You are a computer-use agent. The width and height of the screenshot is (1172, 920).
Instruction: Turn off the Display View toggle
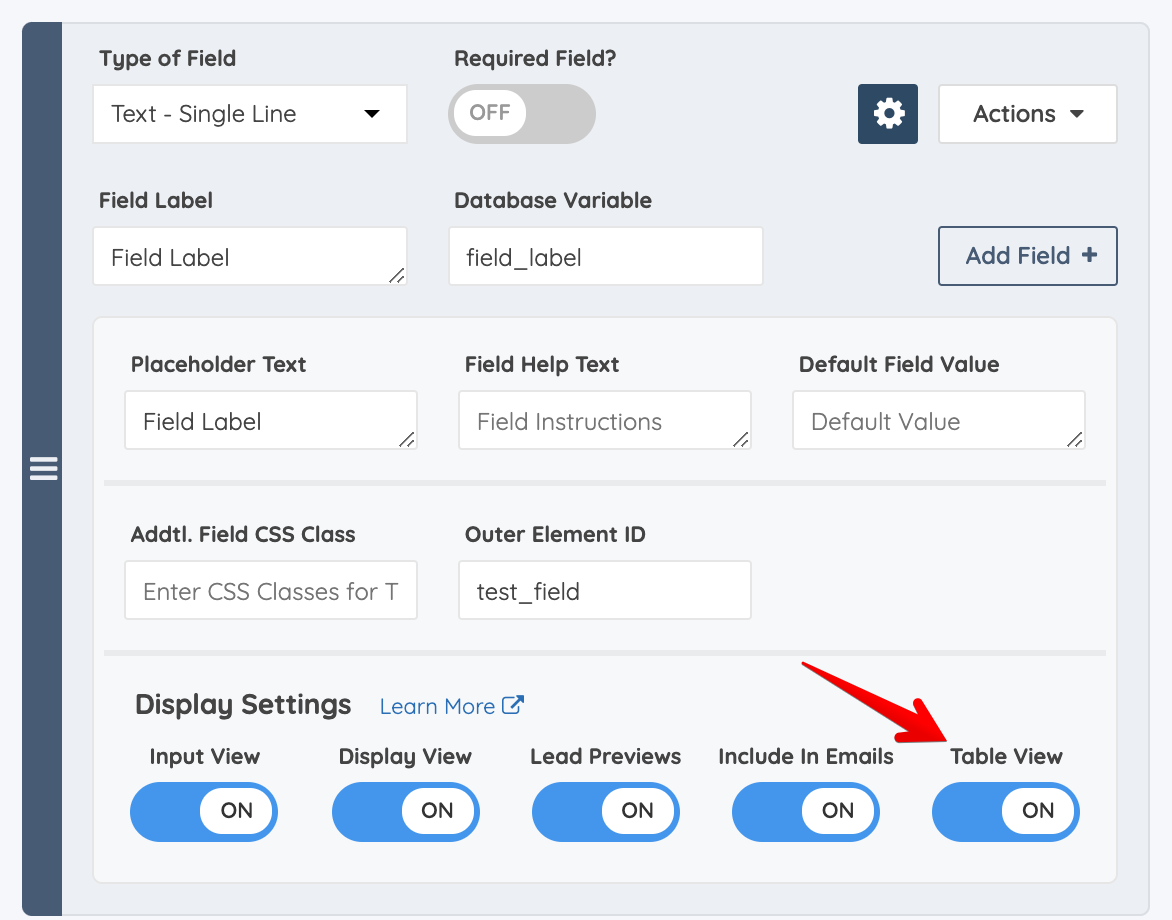coord(405,811)
